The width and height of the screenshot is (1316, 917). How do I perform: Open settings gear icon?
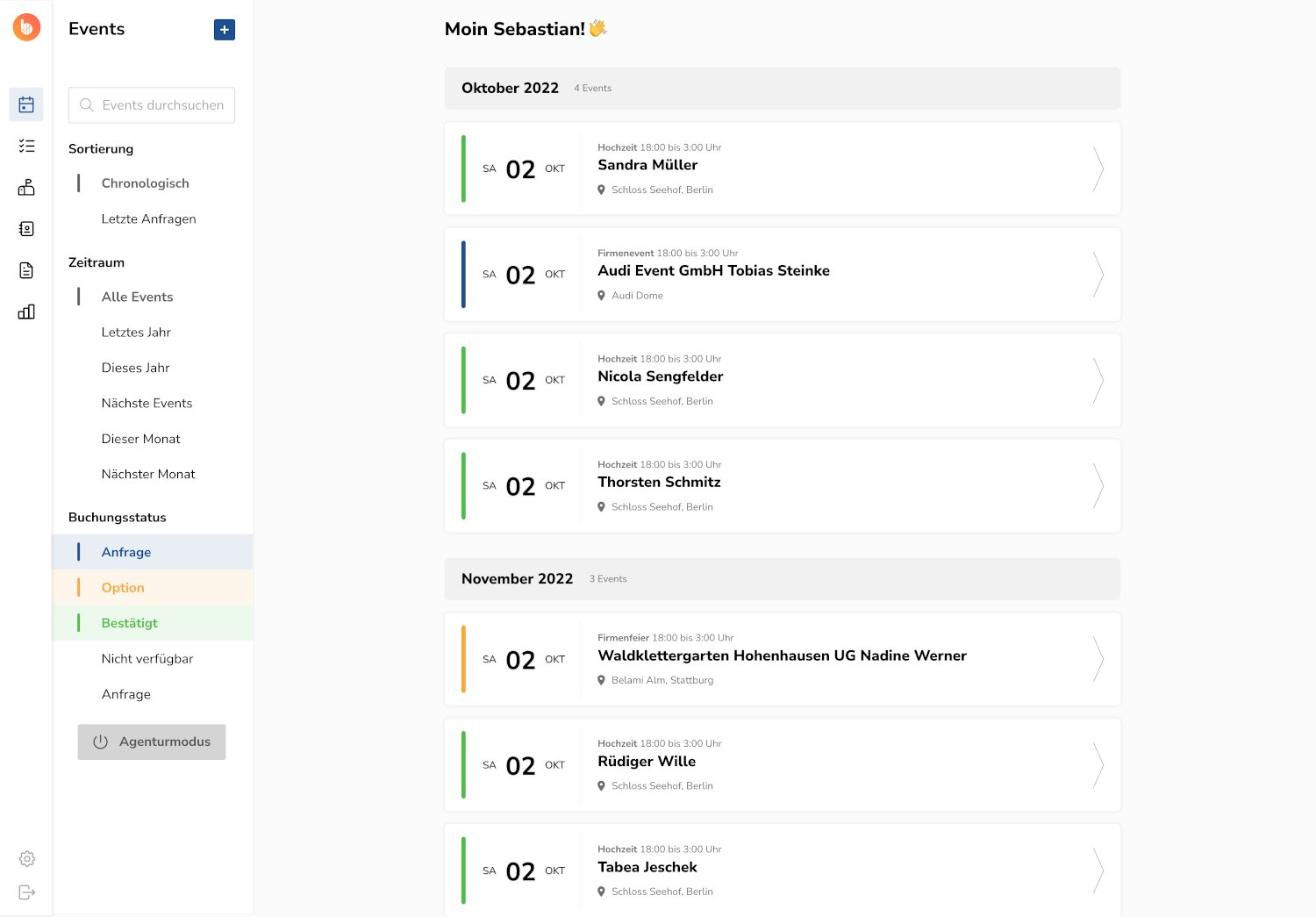point(27,858)
